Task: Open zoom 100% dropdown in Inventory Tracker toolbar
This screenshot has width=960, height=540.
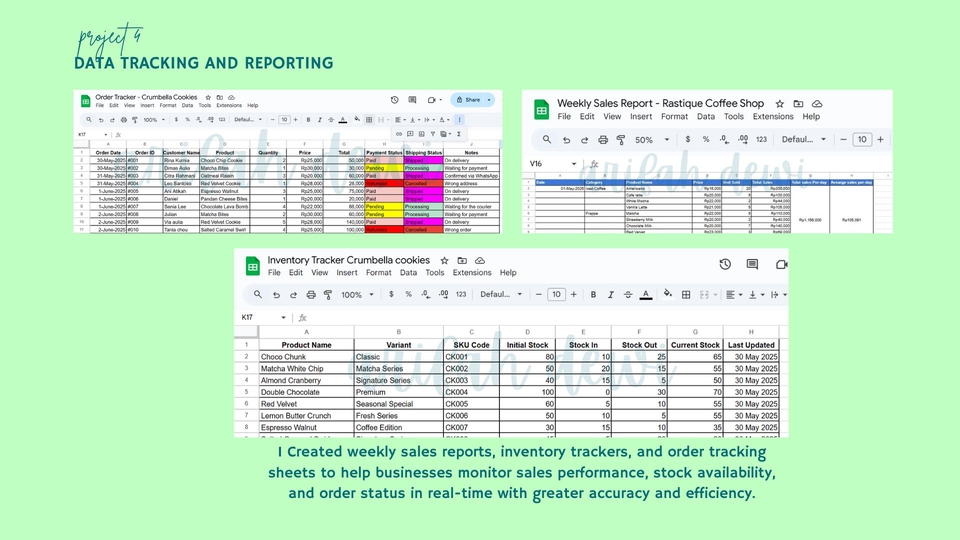Action: click(357, 294)
